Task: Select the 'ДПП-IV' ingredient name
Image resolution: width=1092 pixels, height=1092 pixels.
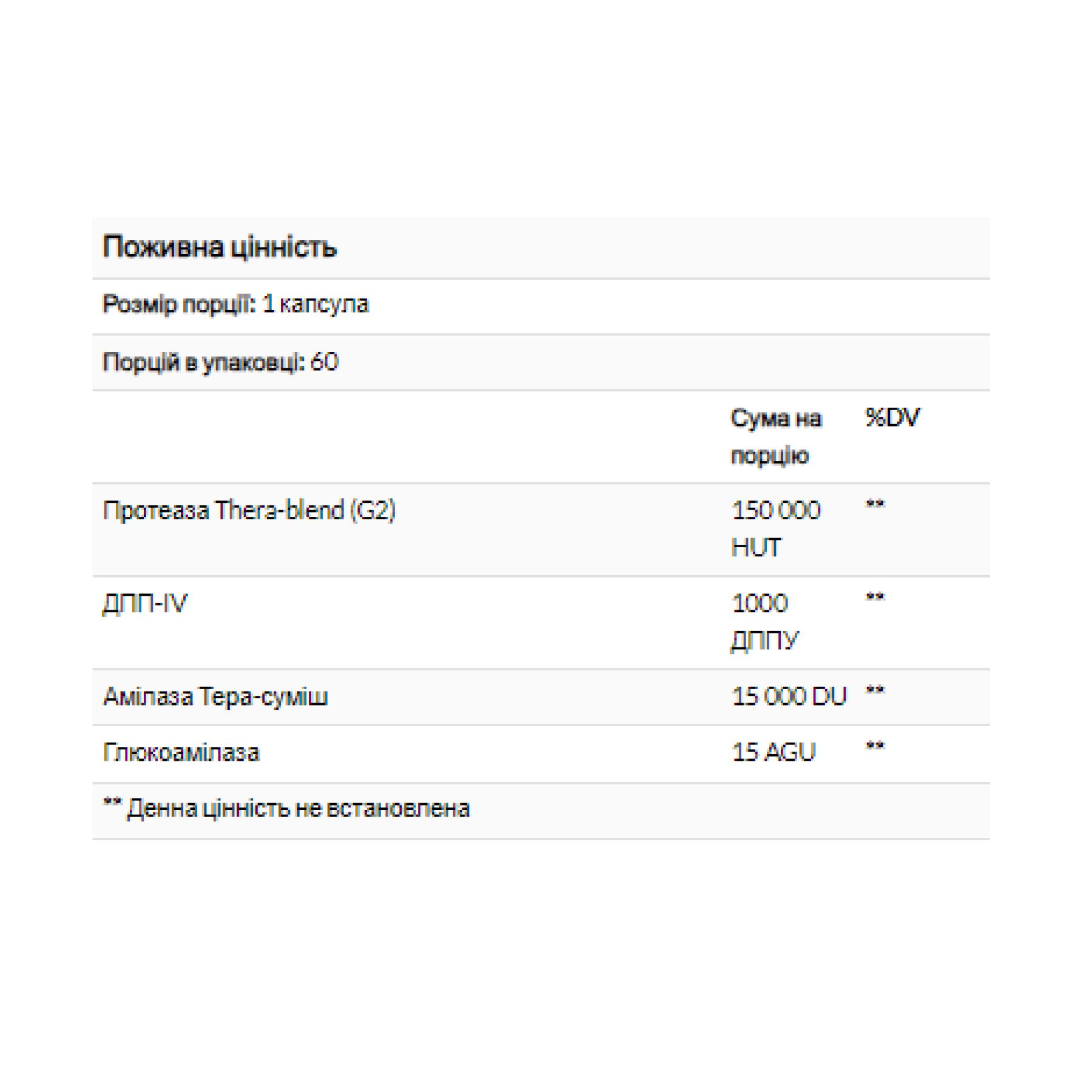Action: pos(146,604)
